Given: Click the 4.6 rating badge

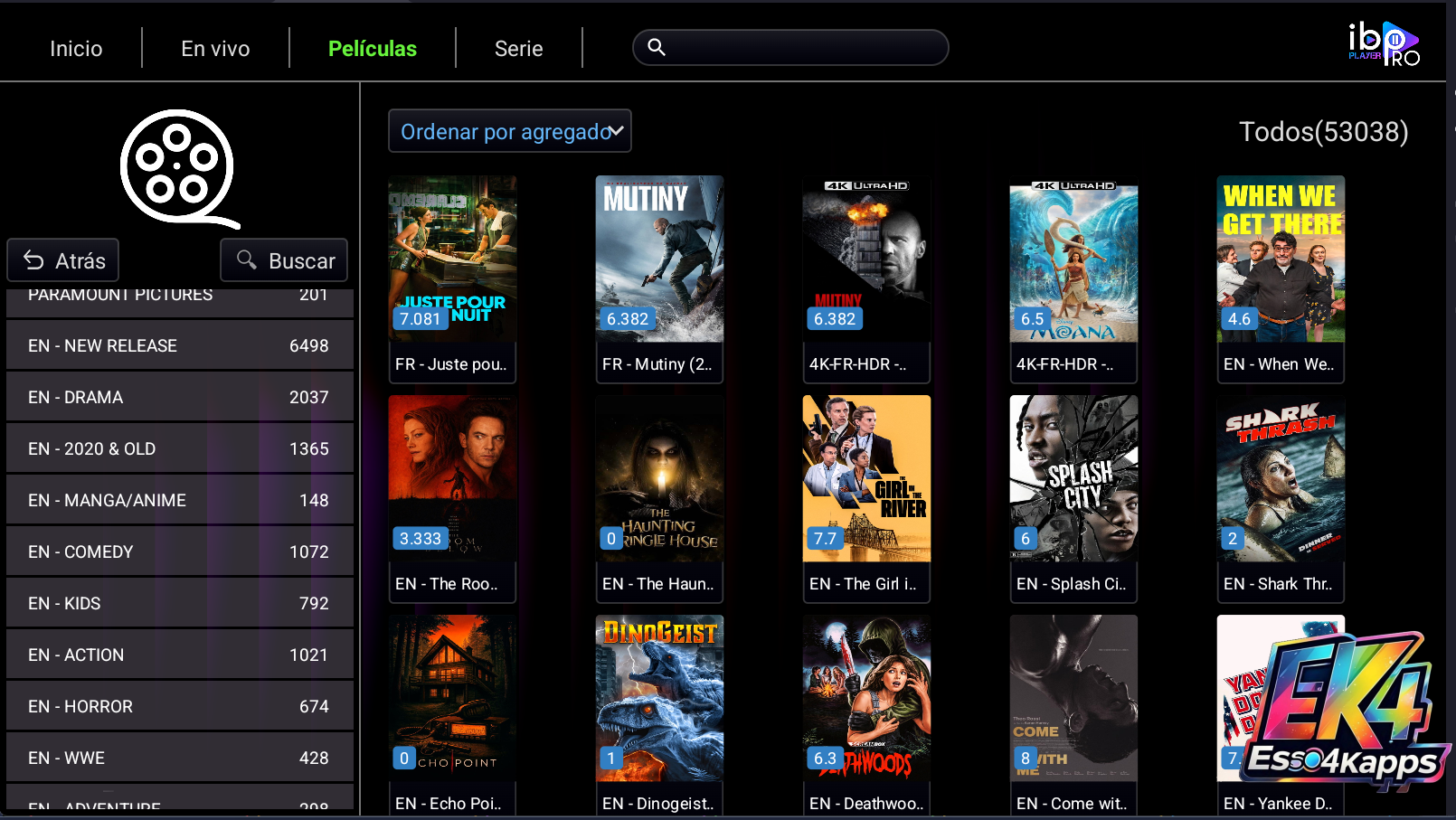Looking at the screenshot, I should click(1240, 319).
